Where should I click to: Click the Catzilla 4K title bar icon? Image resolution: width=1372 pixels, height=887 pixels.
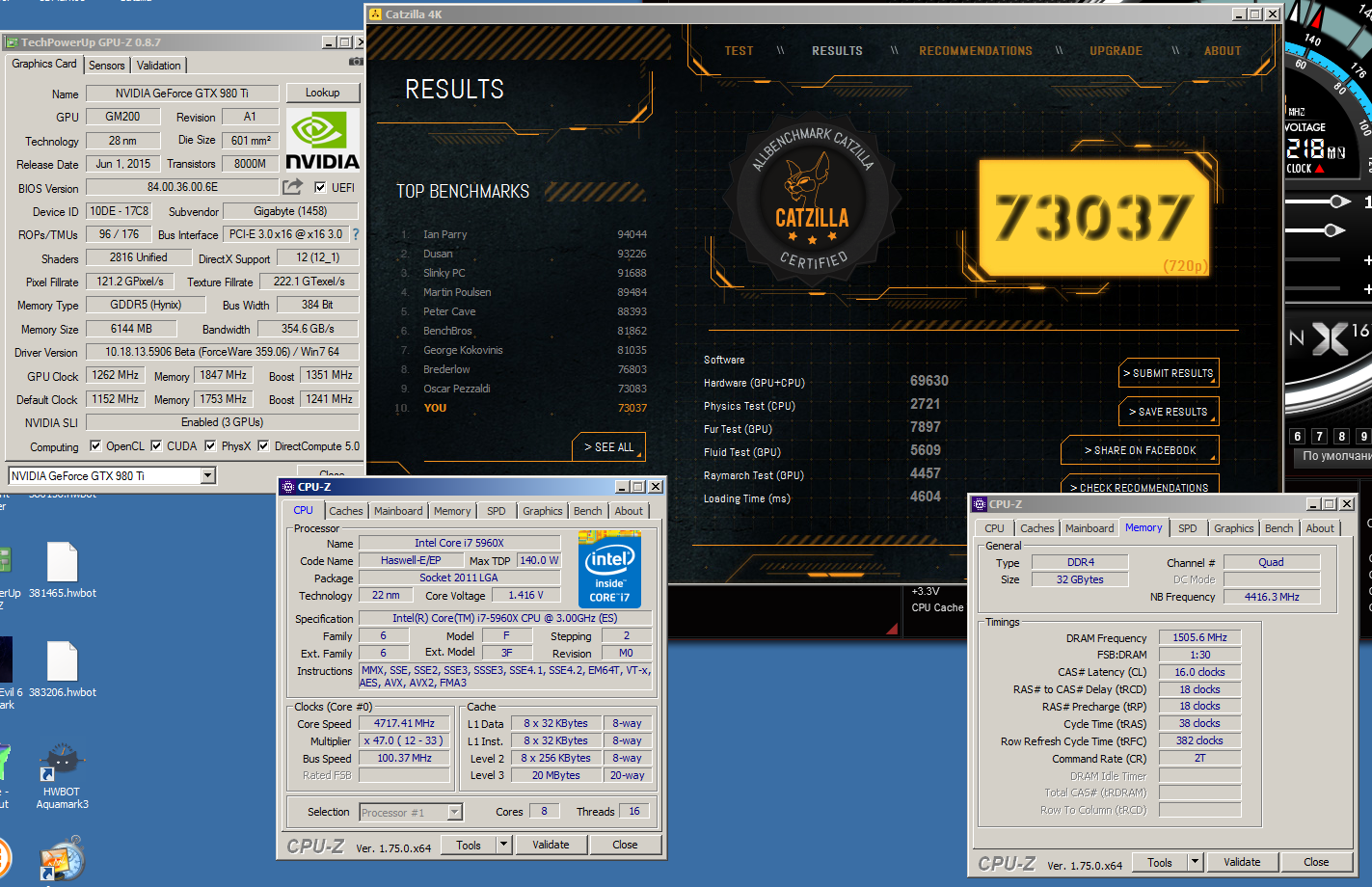[375, 14]
